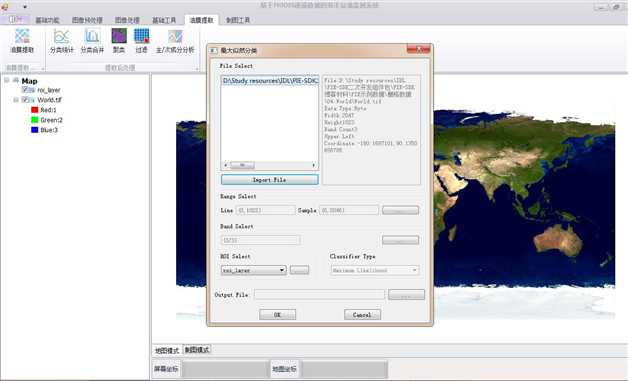
Task: Select the roi_layer tree item
Action: (x=49, y=90)
